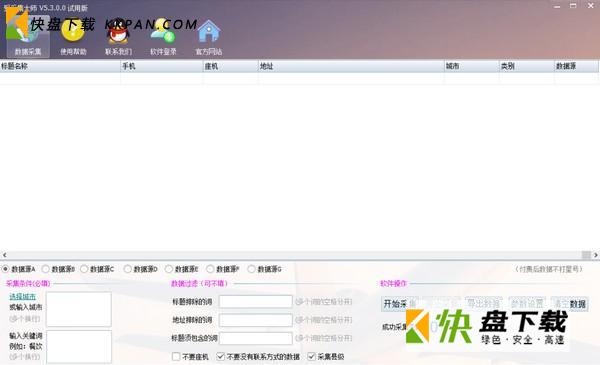Screen dimensions: 600x365
Task: Select the 数据源G radio button
Action: [x=251, y=269]
